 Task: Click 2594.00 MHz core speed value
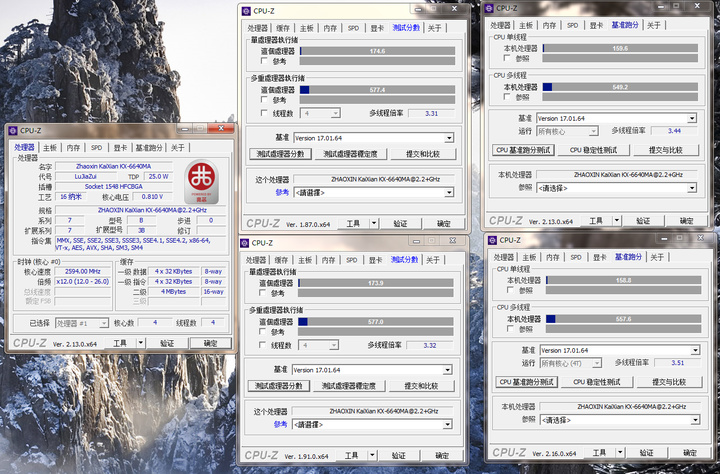[83, 271]
